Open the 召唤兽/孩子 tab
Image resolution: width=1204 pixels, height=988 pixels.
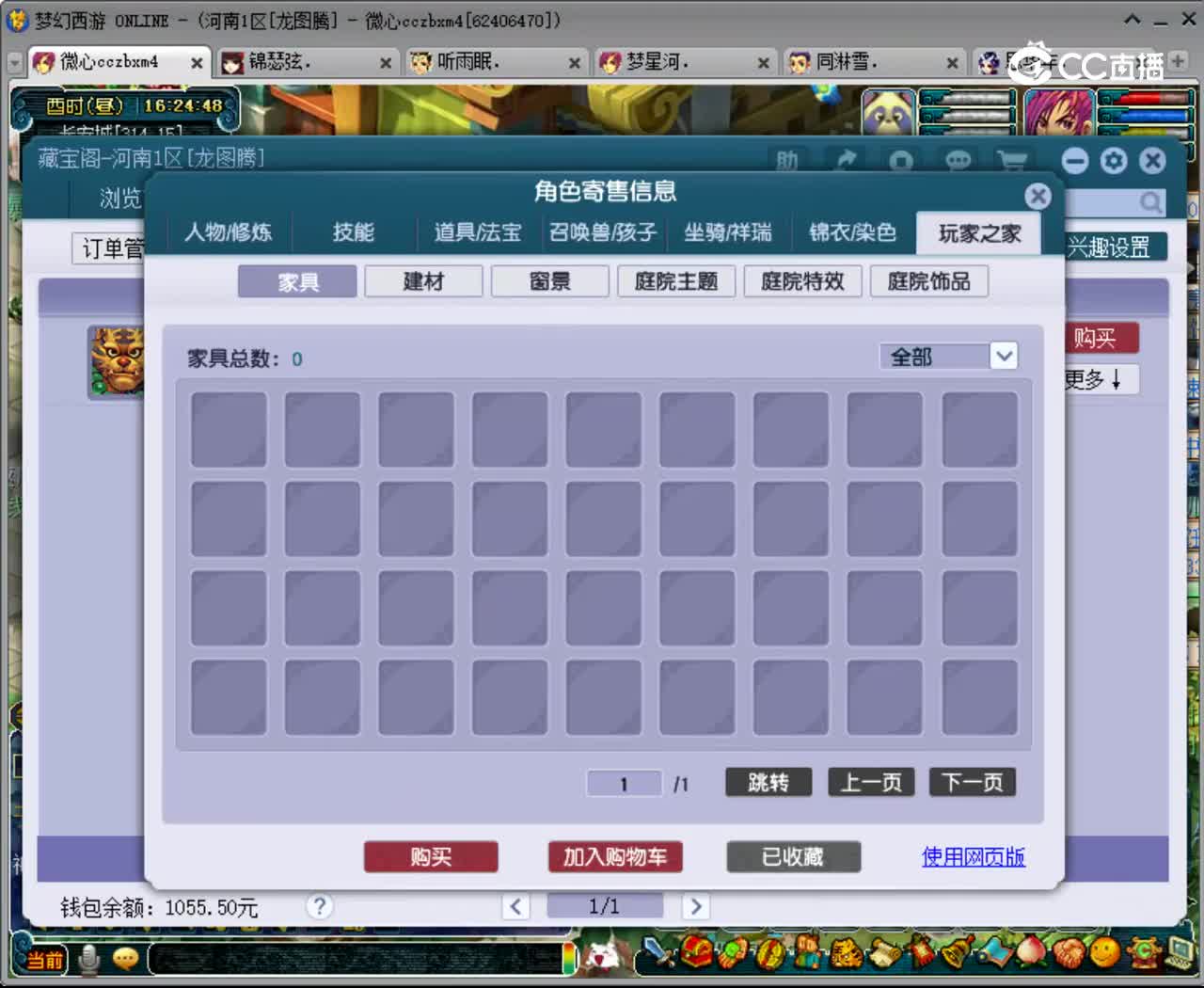[x=603, y=232]
